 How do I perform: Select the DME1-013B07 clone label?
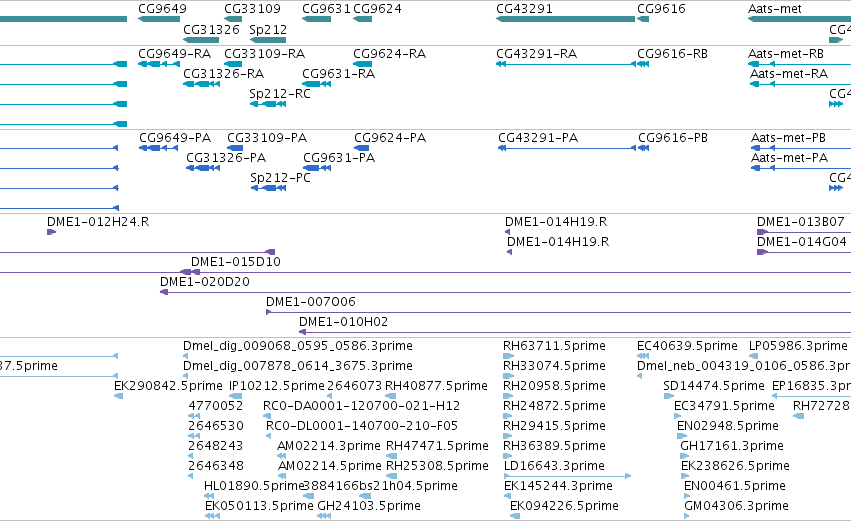coord(801,222)
